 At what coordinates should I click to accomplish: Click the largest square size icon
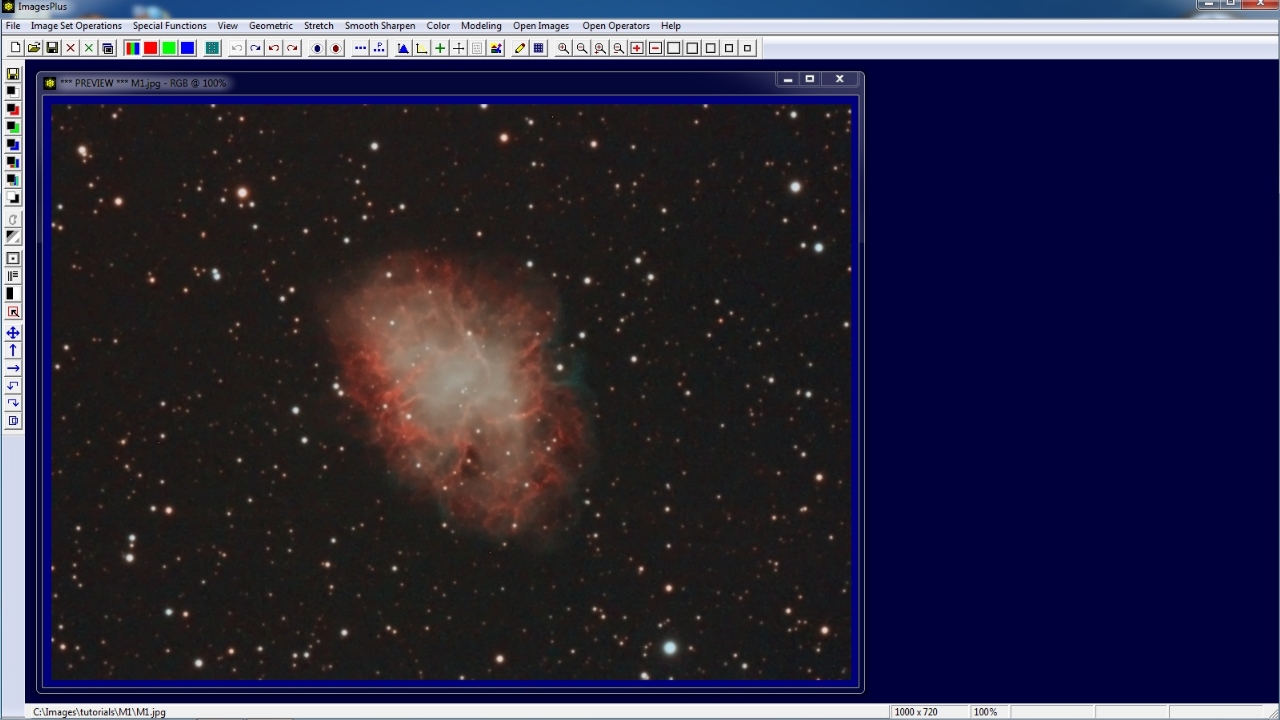674,48
